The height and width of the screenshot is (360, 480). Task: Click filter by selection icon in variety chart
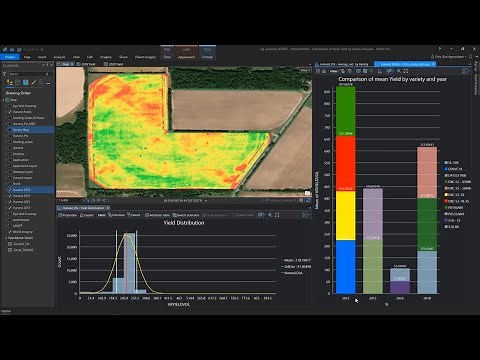342,71
